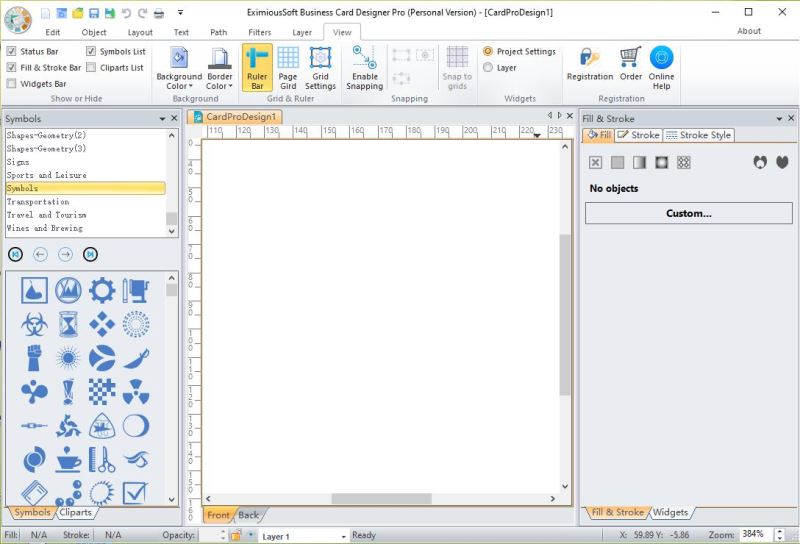Image resolution: width=800 pixels, height=544 pixels.
Task: Open the Edit ribbon tab
Action: (53, 32)
